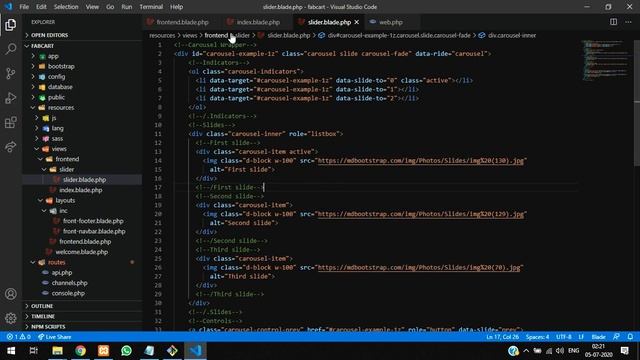Open channels.php in the routes folder
640x360 pixels.
(69, 282)
